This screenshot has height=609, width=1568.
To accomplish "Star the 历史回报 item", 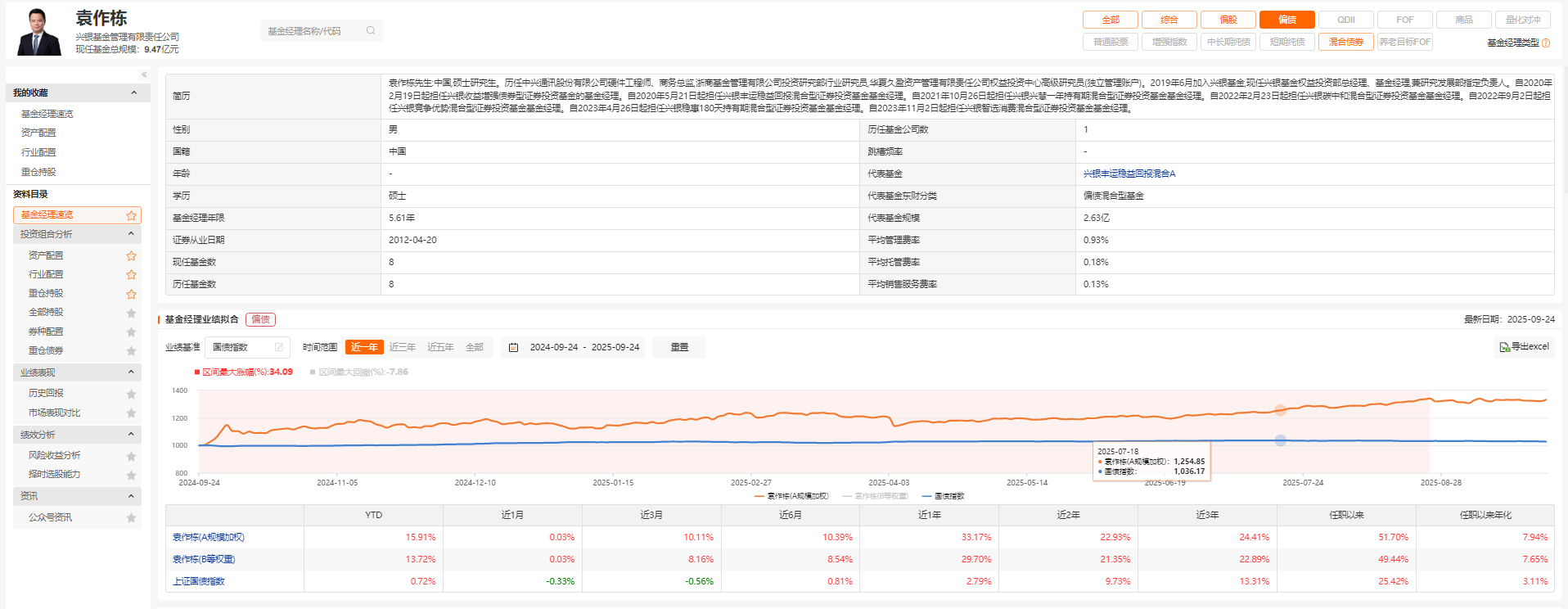I will tap(131, 394).
